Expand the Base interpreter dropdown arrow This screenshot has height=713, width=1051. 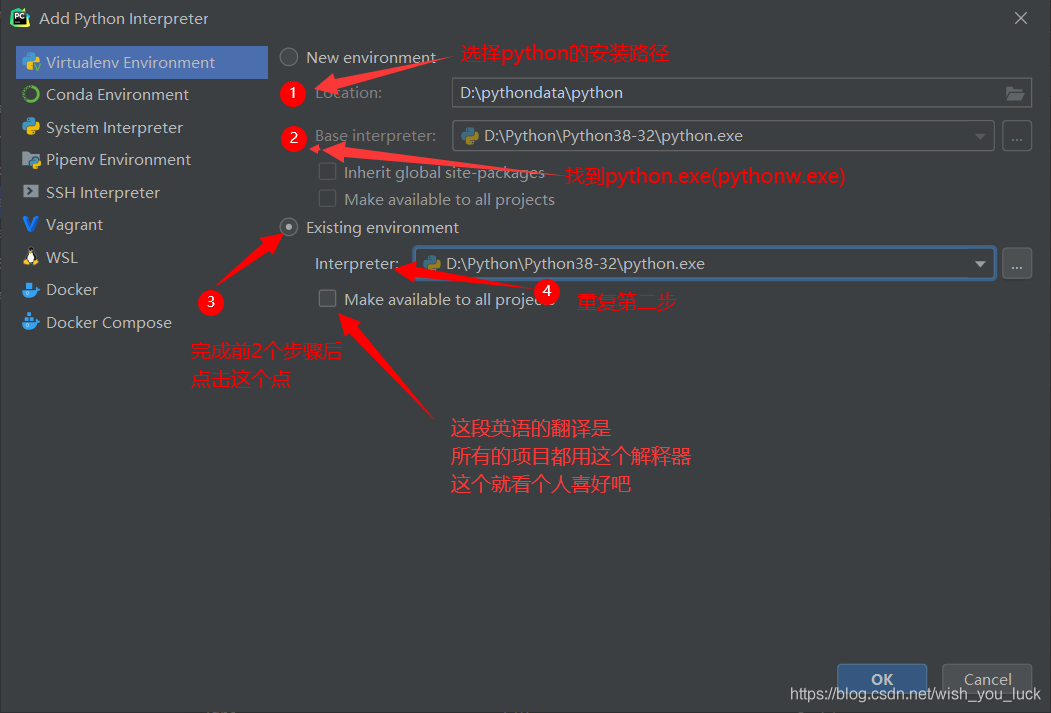[980, 136]
